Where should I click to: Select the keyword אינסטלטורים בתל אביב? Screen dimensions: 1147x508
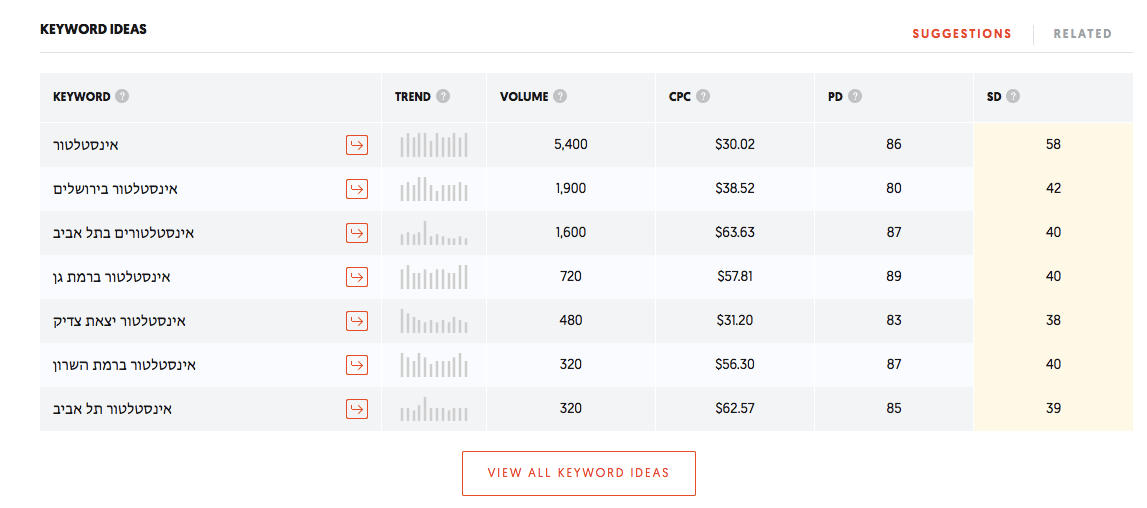coord(124,233)
